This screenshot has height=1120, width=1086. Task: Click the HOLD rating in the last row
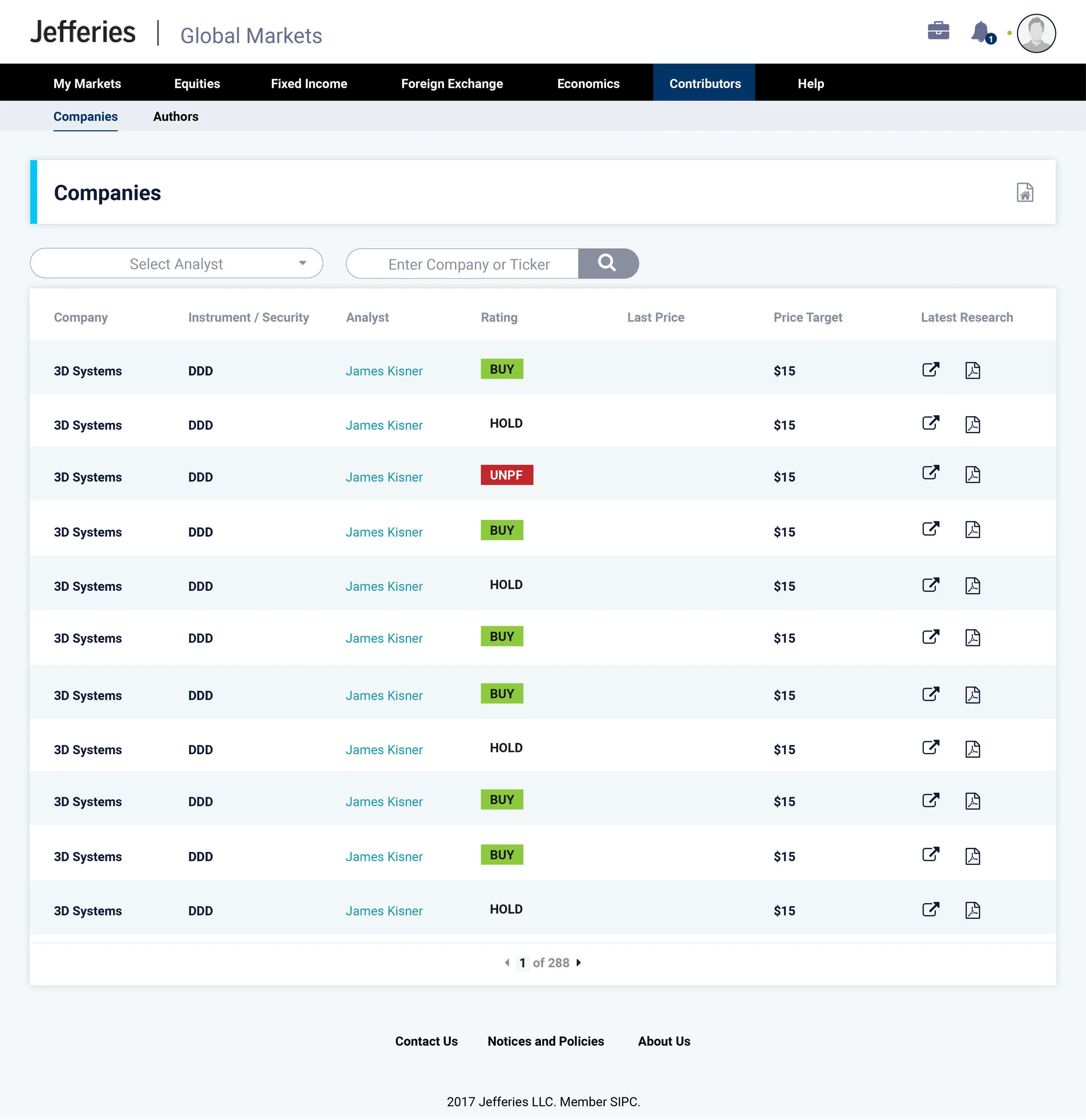click(x=506, y=909)
